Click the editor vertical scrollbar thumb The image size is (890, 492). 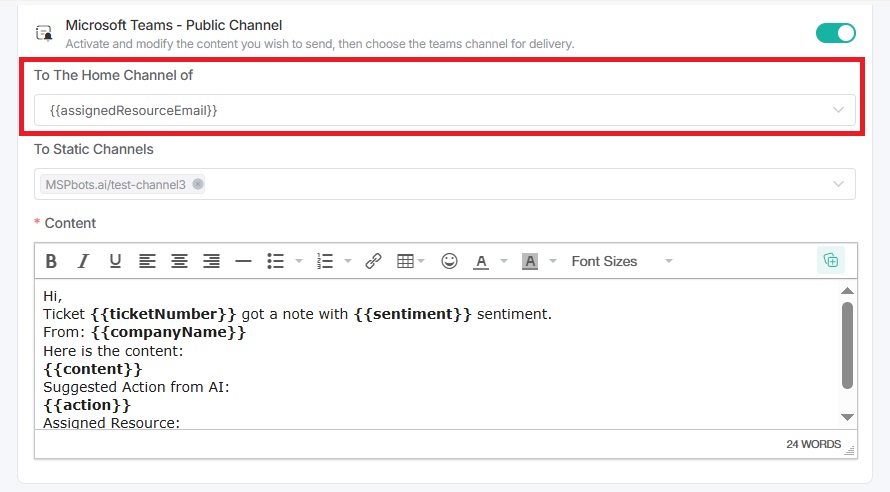coord(847,345)
